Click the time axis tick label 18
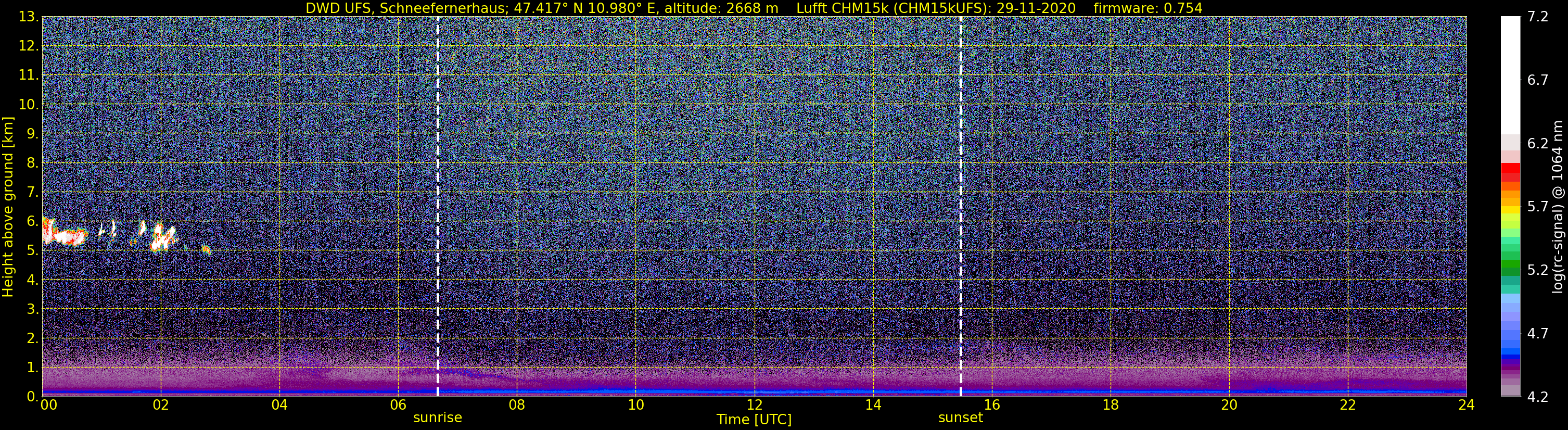The width and height of the screenshot is (1568, 430). (x=1110, y=405)
